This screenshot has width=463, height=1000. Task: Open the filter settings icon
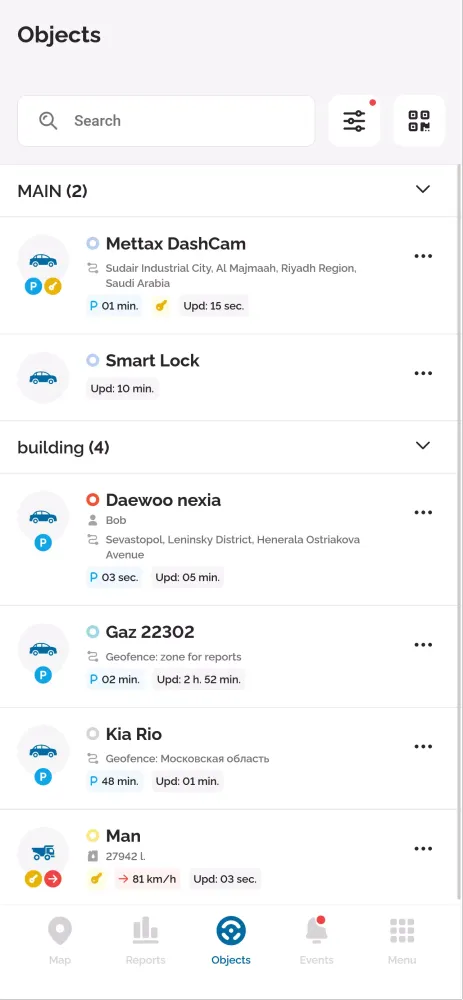tap(354, 121)
